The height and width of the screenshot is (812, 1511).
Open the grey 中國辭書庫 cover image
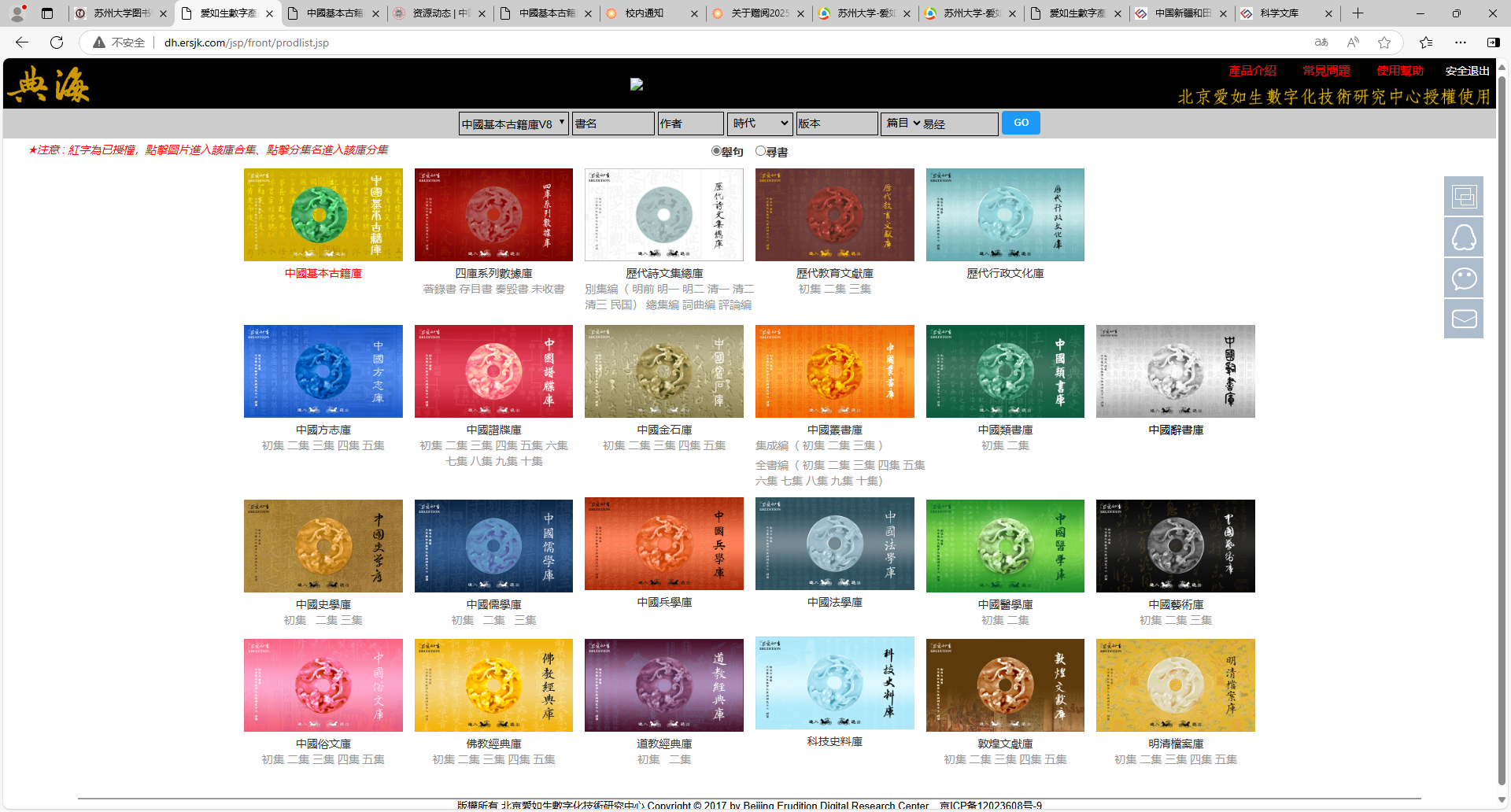1176,371
